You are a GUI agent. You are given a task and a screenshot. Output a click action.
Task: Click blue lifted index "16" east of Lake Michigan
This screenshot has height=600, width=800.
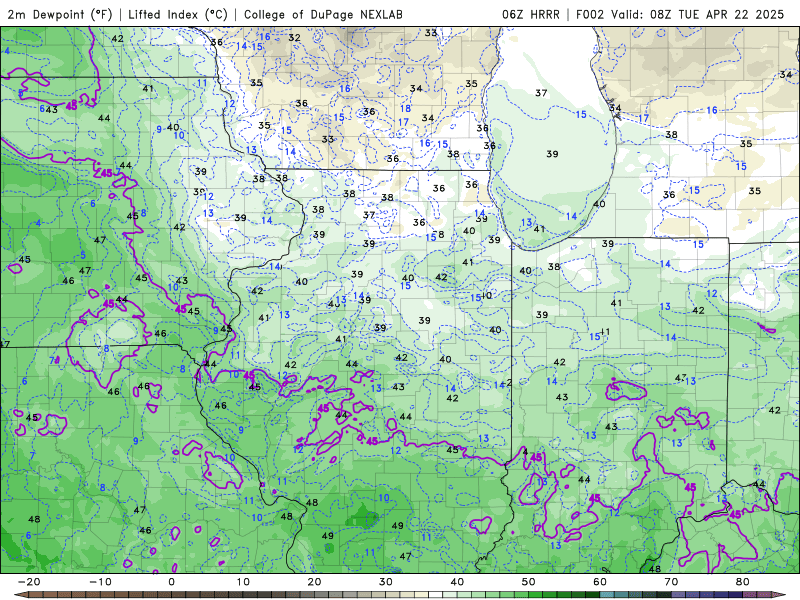tap(712, 110)
